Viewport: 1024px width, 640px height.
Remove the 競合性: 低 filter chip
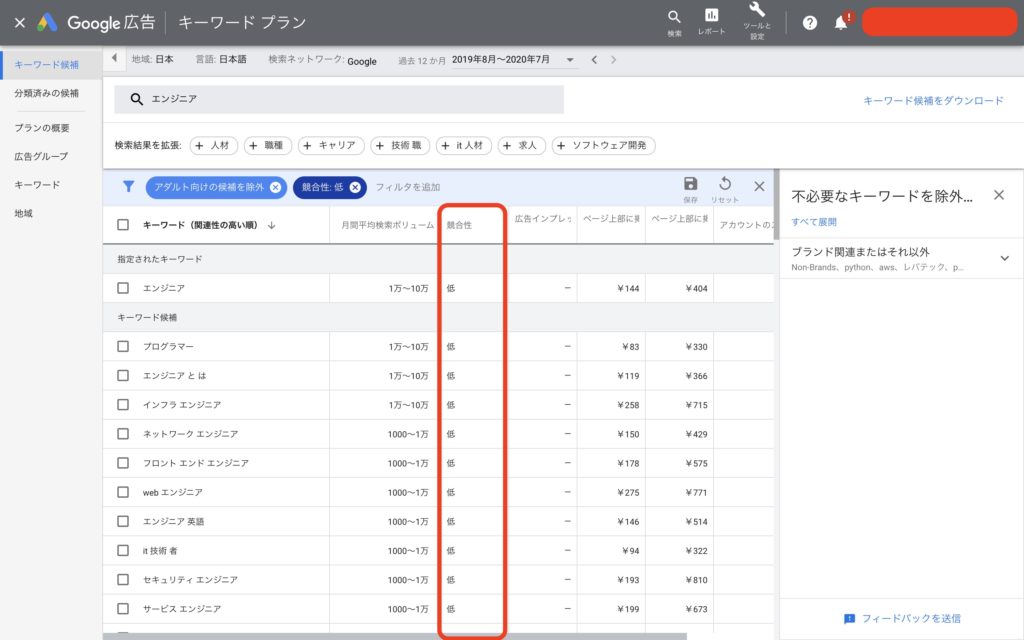pos(355,187)
